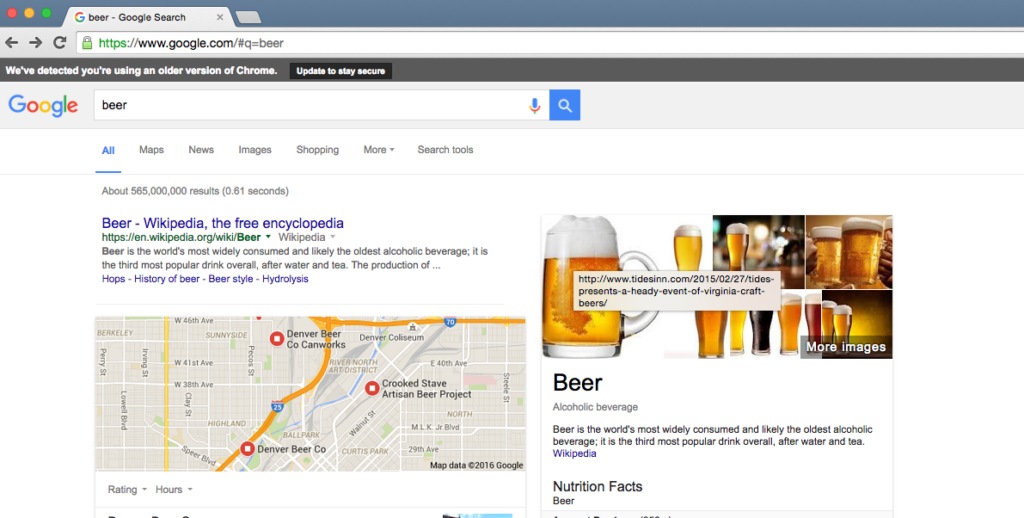Click the Map data ©2016 Google attribution

click(x=477, y=466)
